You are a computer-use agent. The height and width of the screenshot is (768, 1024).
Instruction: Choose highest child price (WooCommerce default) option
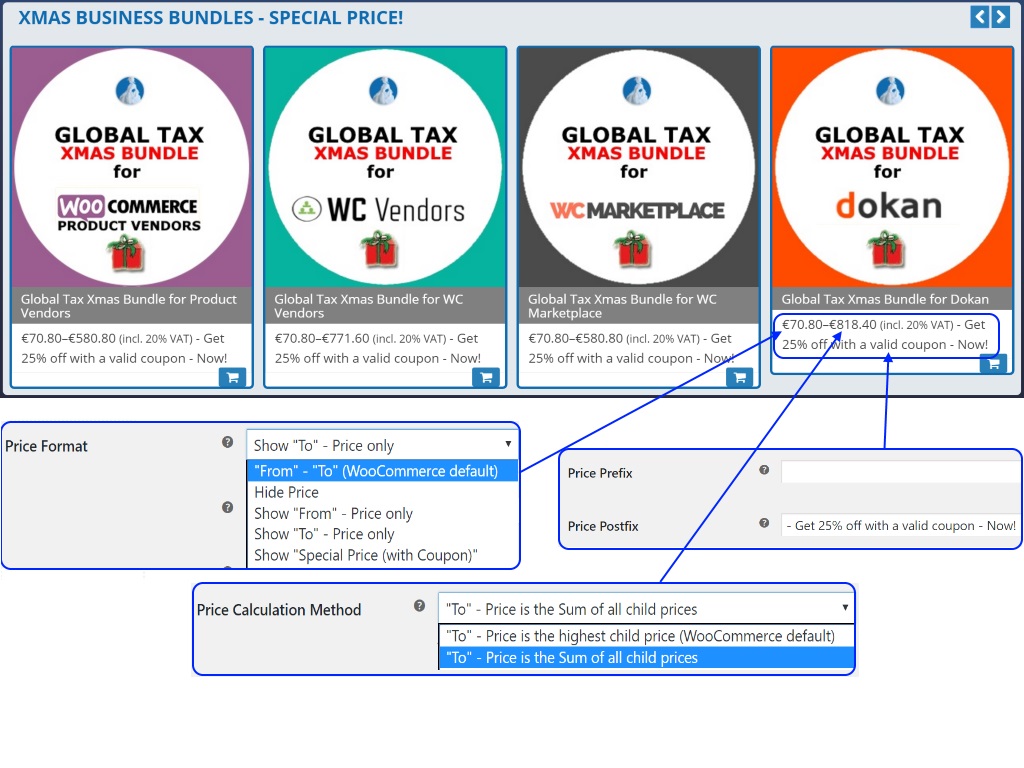[646, 636]
